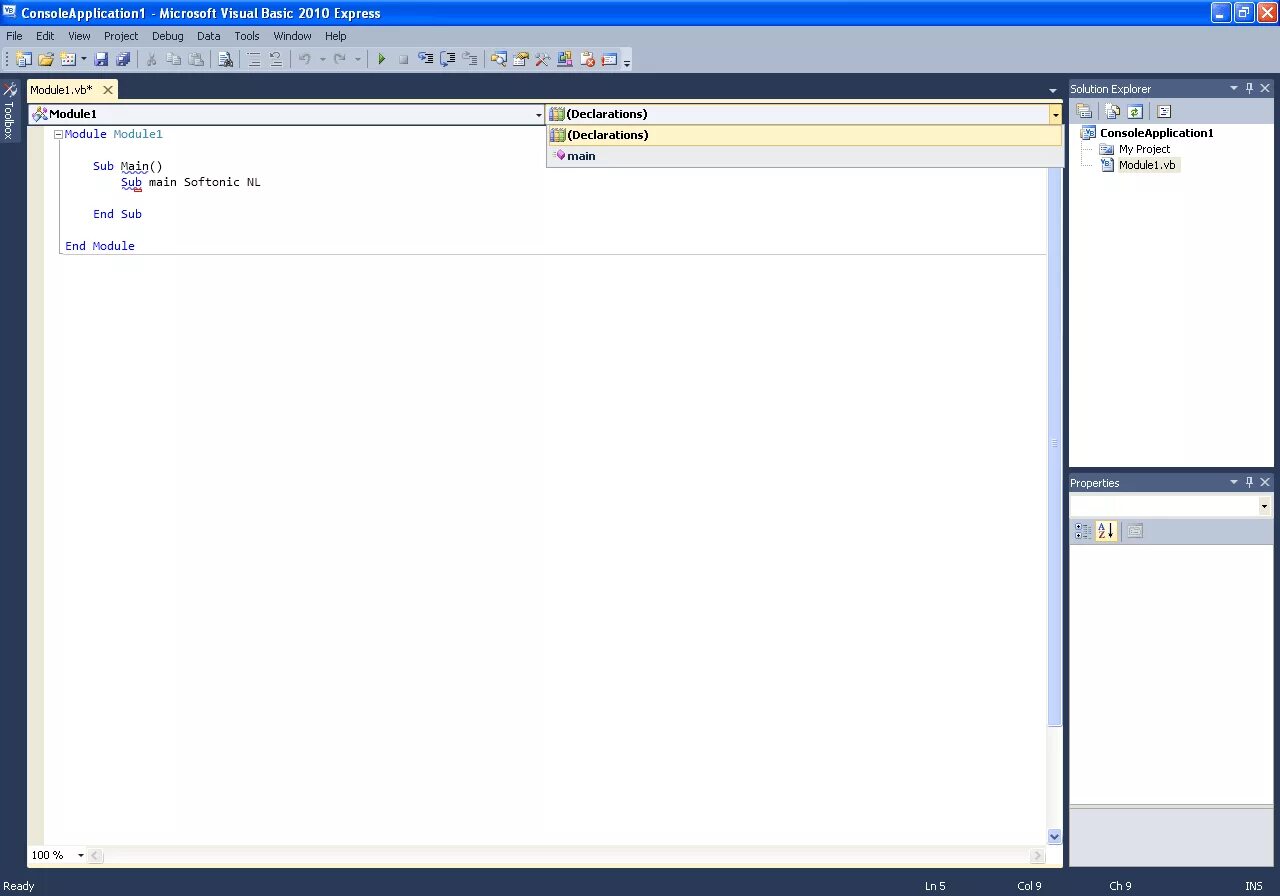Open the Edit menu
This screenshot has width=1280, height=896.
point(45,36)
